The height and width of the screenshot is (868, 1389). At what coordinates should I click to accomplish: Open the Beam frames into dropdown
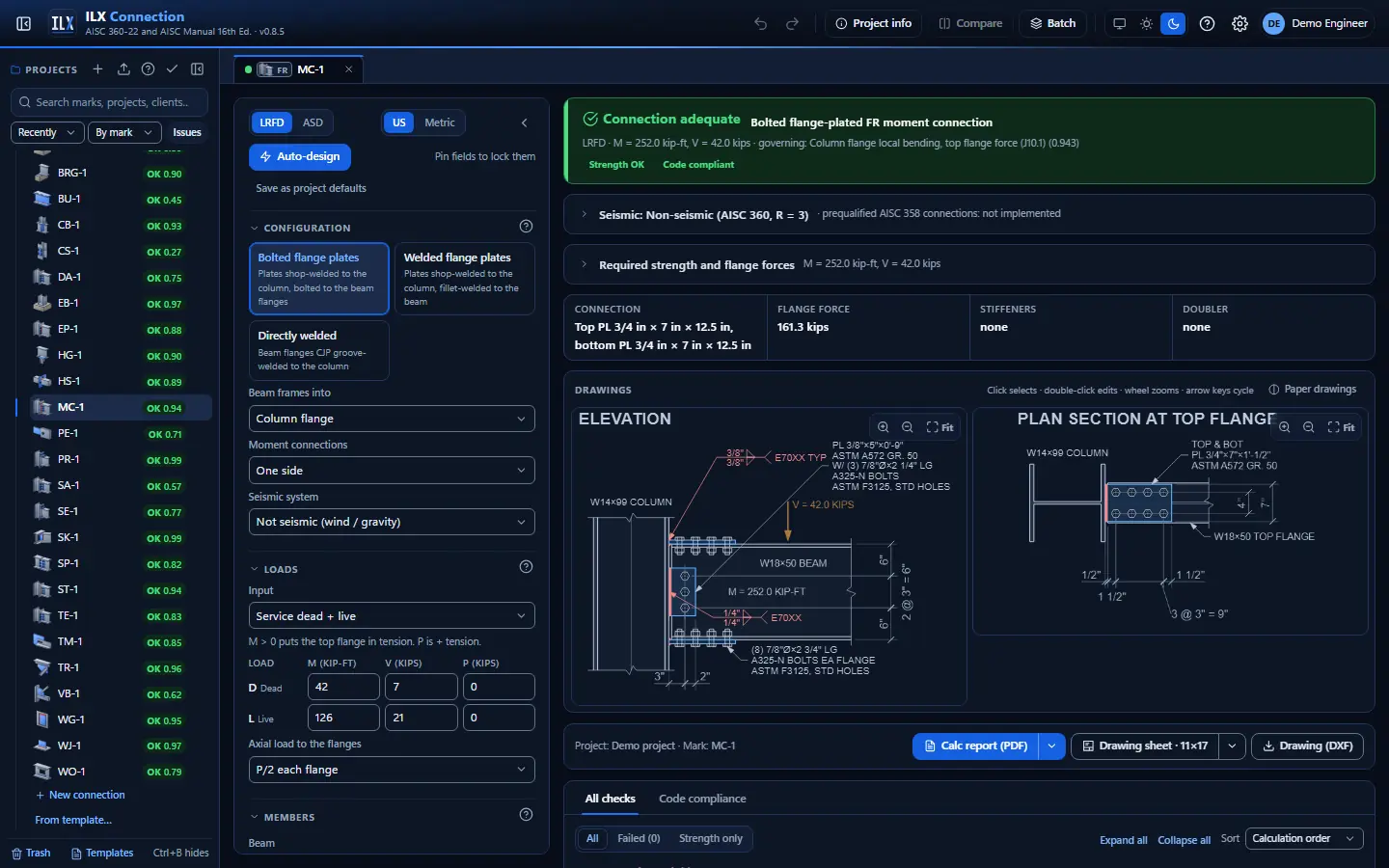[392, 419]
